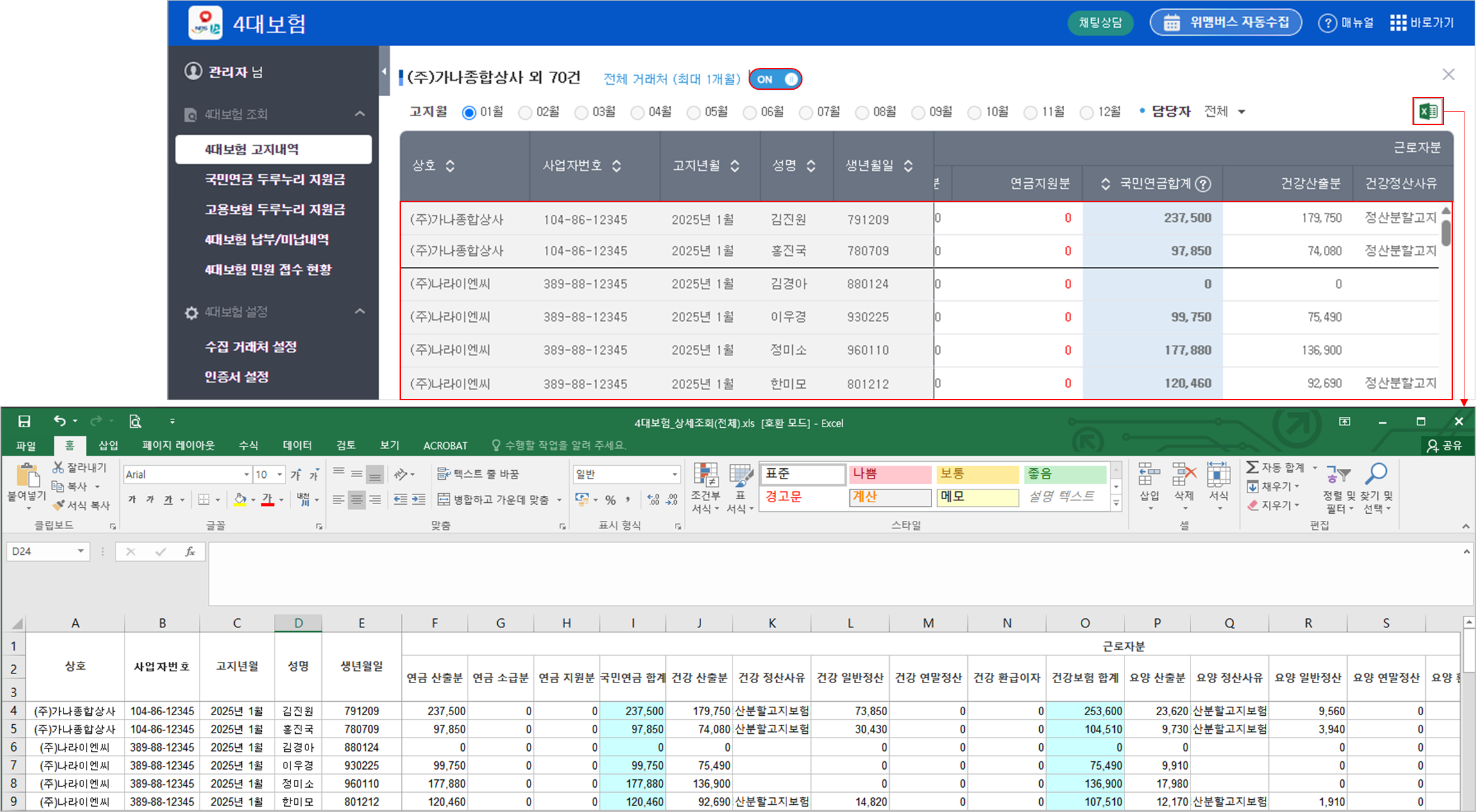Screen dimensions: 1476x812
Task: Apply the 좋음 cell style swatch
Action: [x=1065, y=475]
